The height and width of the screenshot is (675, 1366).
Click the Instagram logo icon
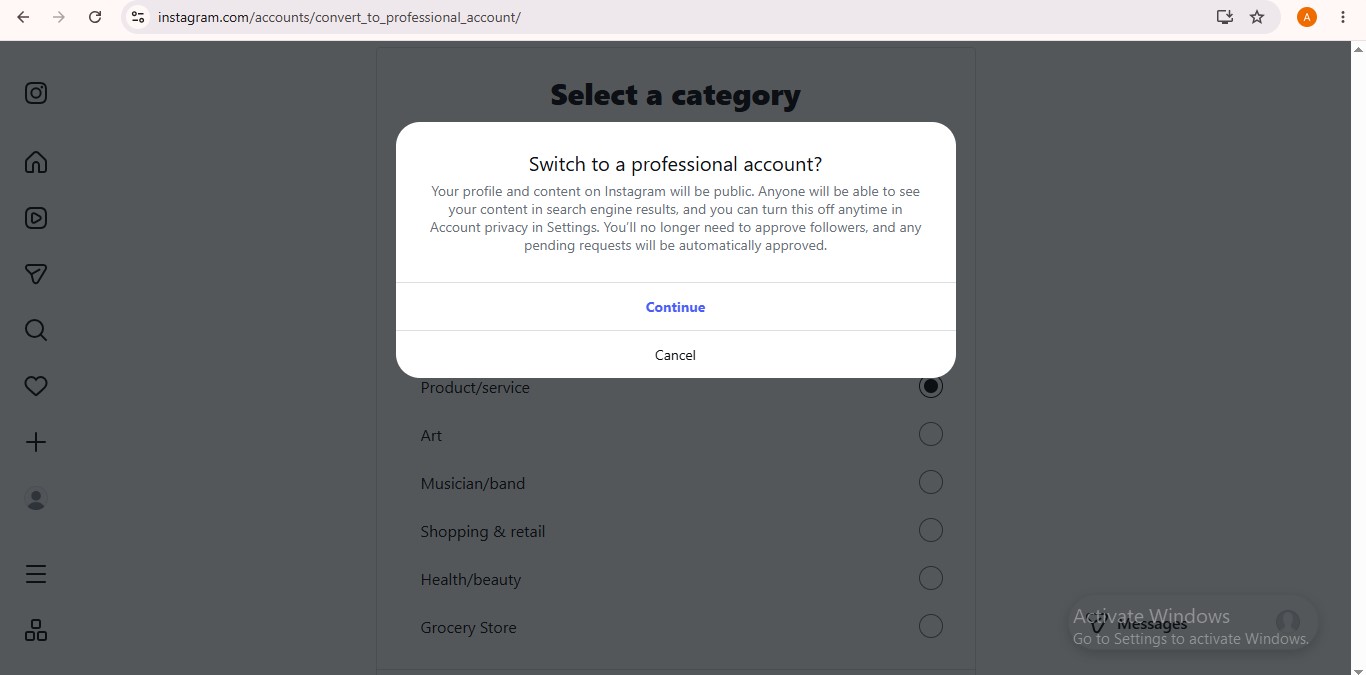click(x=36, y=93)
